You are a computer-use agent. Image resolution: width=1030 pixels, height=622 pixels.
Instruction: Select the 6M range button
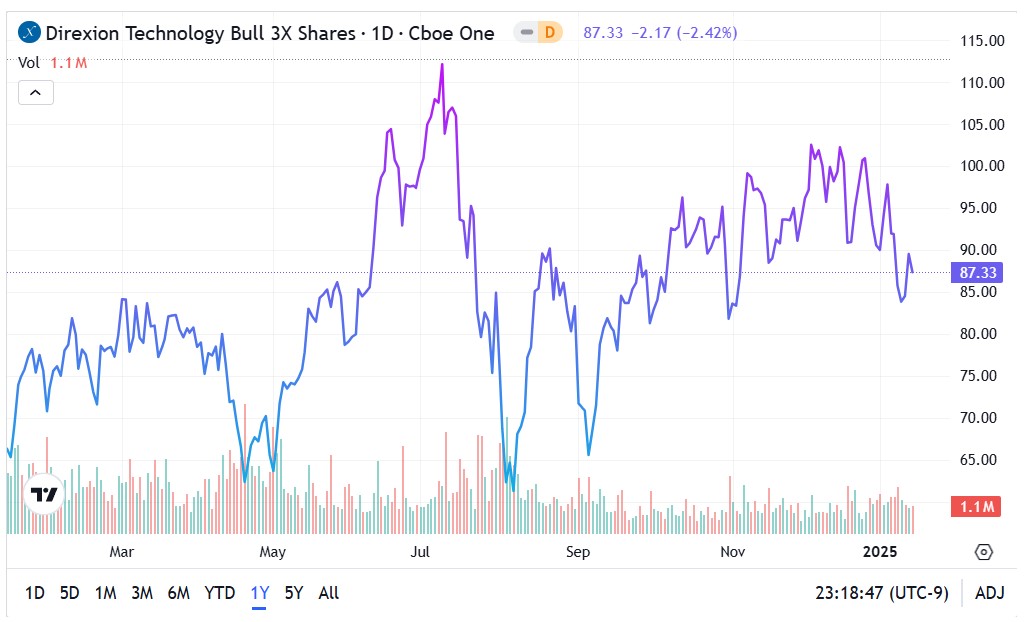[x=178, y=593]
